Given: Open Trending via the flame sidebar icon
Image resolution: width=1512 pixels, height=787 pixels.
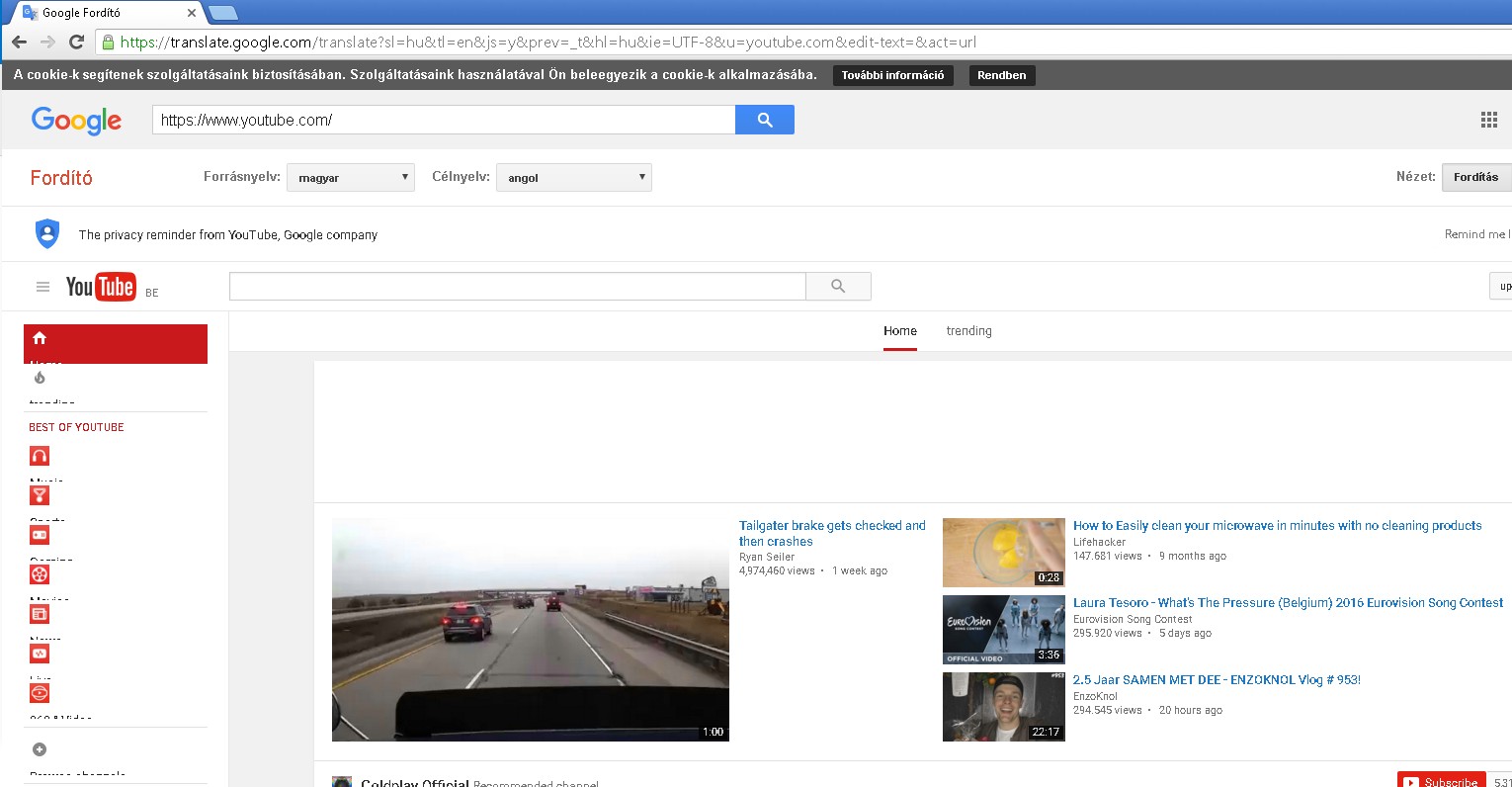Looking at the screenshot, I should (40, 378).
